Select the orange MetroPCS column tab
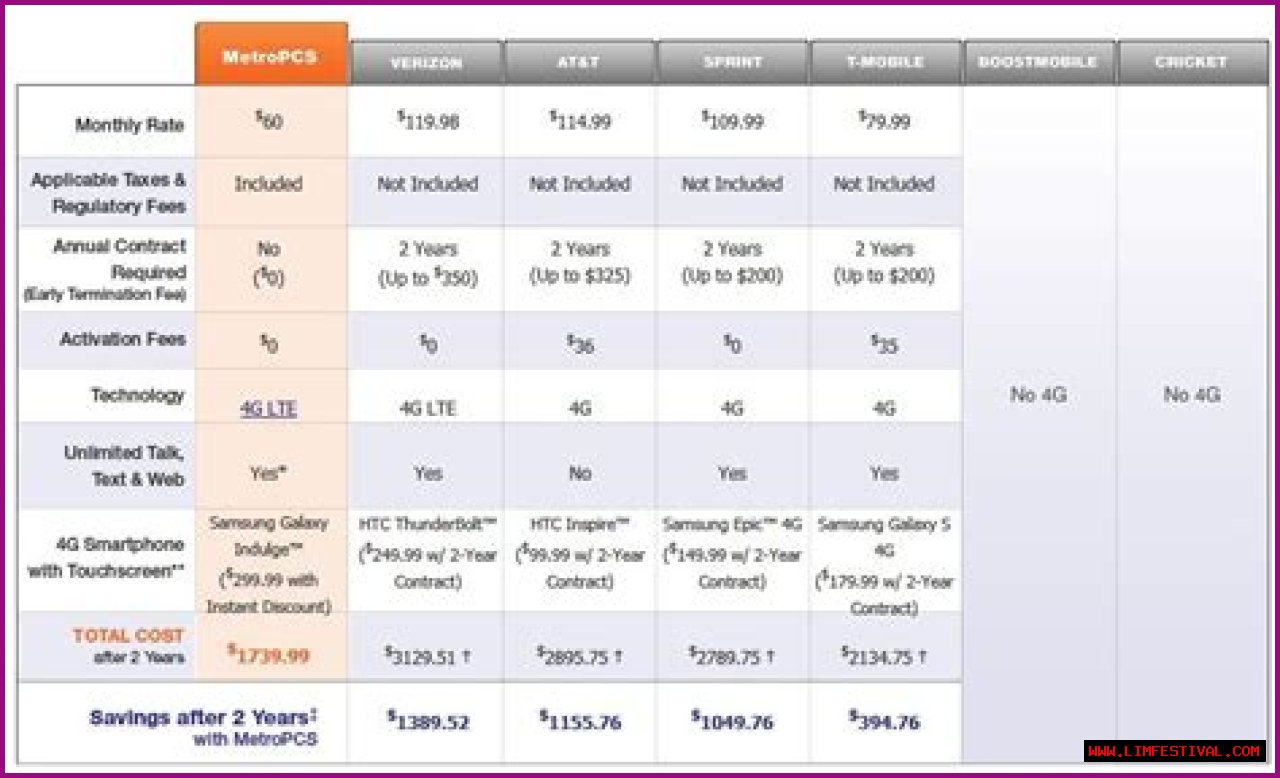 [x=270, y=56]
